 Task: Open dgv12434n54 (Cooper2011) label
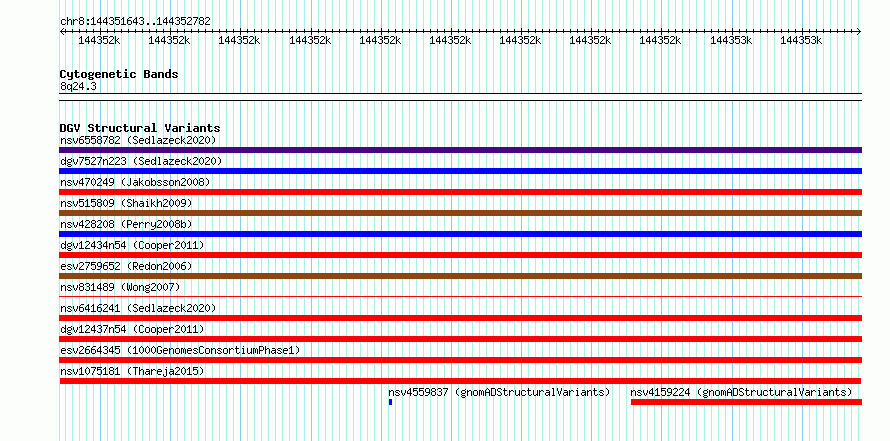coord(132,245)
